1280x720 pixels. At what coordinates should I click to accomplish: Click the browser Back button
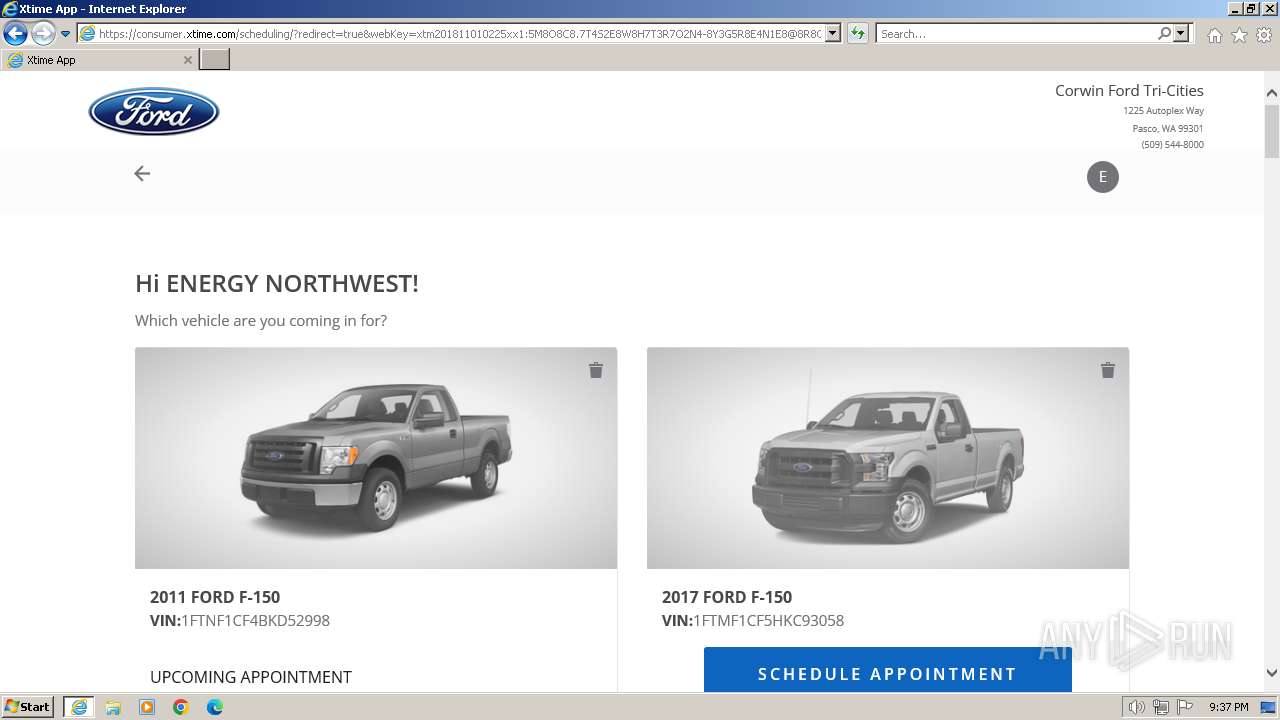click(15, 34)
